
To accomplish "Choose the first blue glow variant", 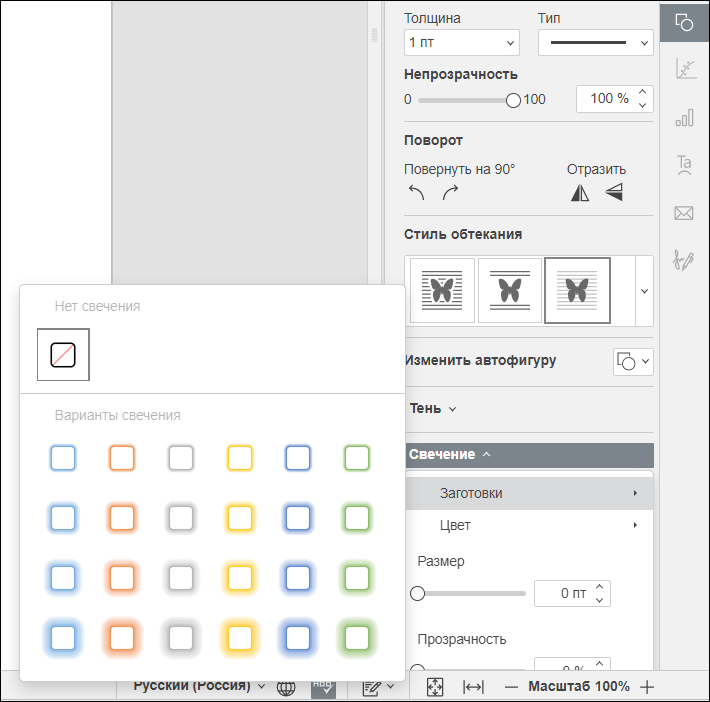I will tap(63, 458).
